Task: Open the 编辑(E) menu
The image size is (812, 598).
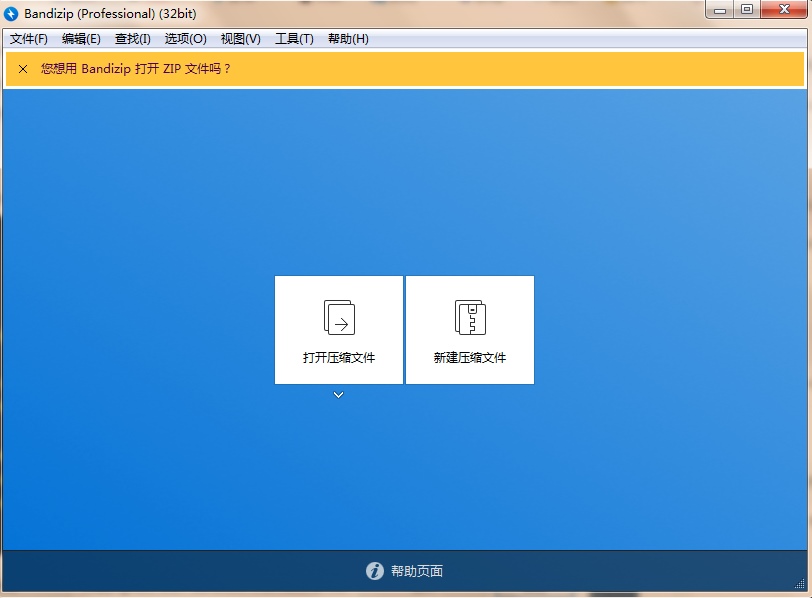Action: (x=81, y=39)
